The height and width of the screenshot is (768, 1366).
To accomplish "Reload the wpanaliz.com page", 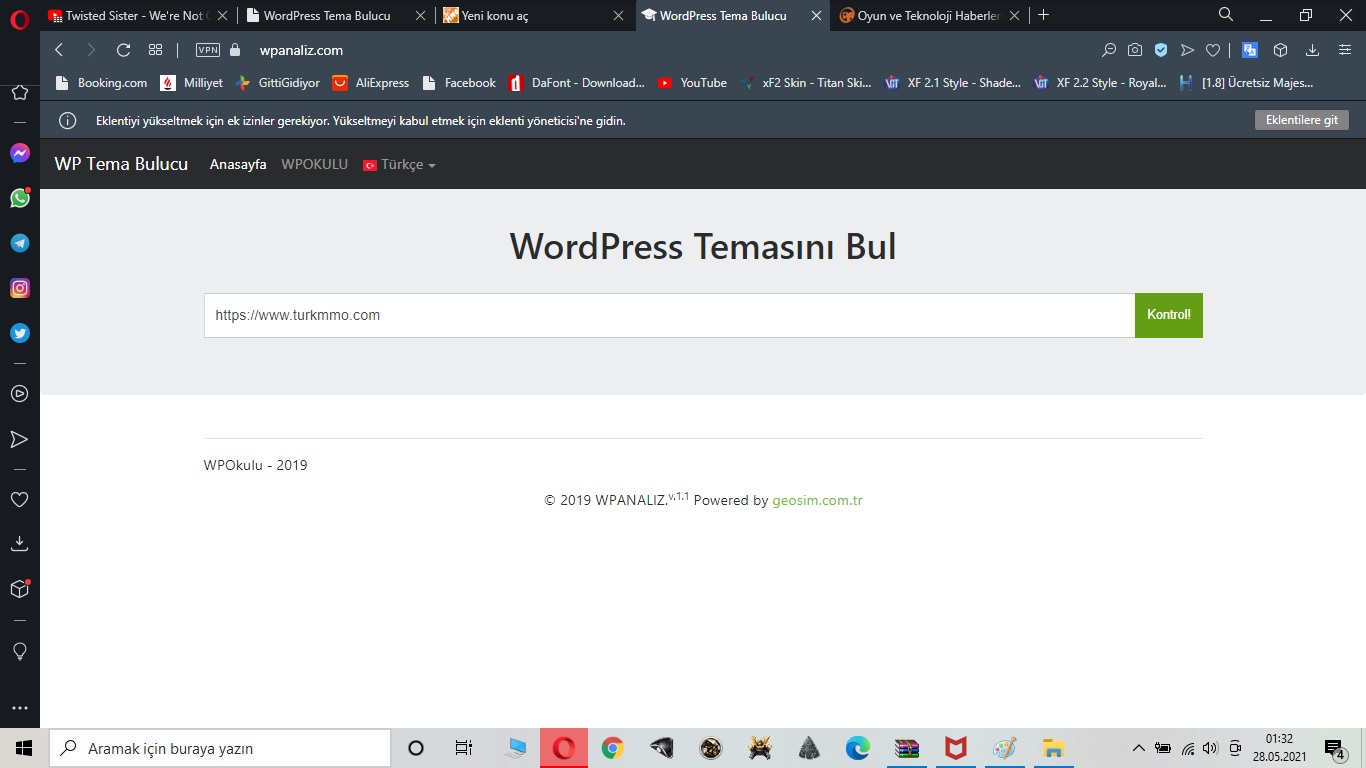I will coord(123,50).
